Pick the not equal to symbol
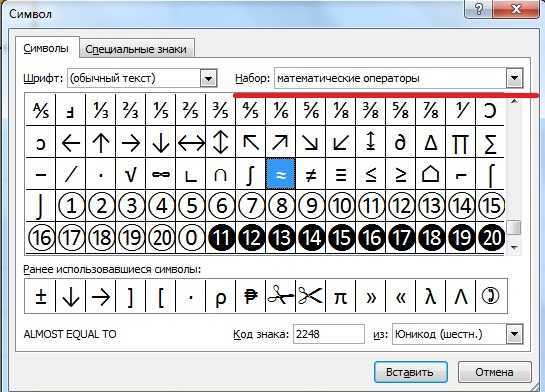The width and height of the screenshot is (545, 392). (x=310, y=174)
